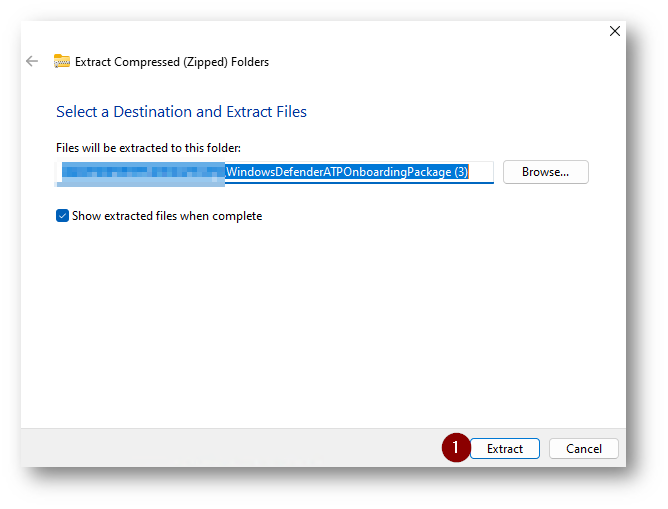Open the Browse… folder picker
Viewport: 668px width, 509px height.
click(545, 172)
